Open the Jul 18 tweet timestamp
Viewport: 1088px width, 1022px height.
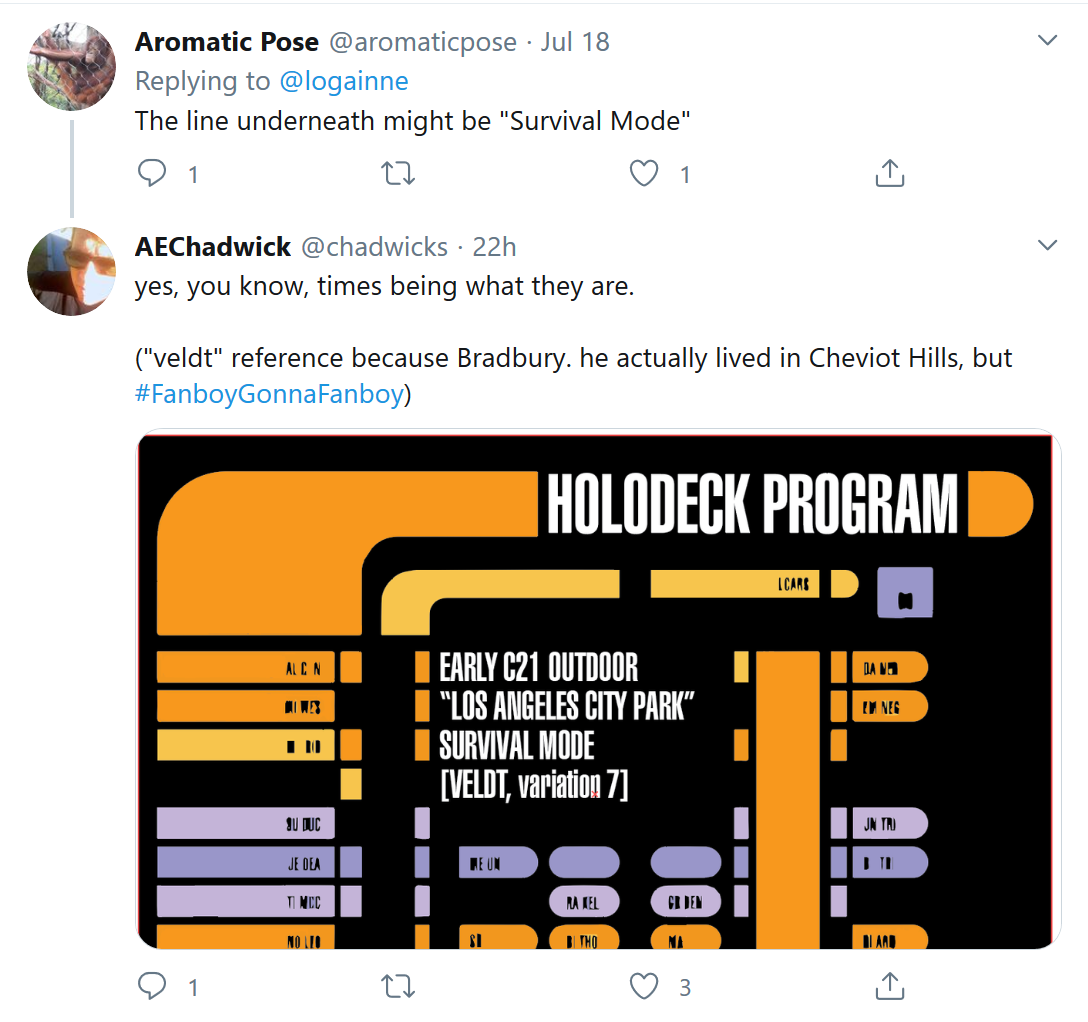point(575,42)
